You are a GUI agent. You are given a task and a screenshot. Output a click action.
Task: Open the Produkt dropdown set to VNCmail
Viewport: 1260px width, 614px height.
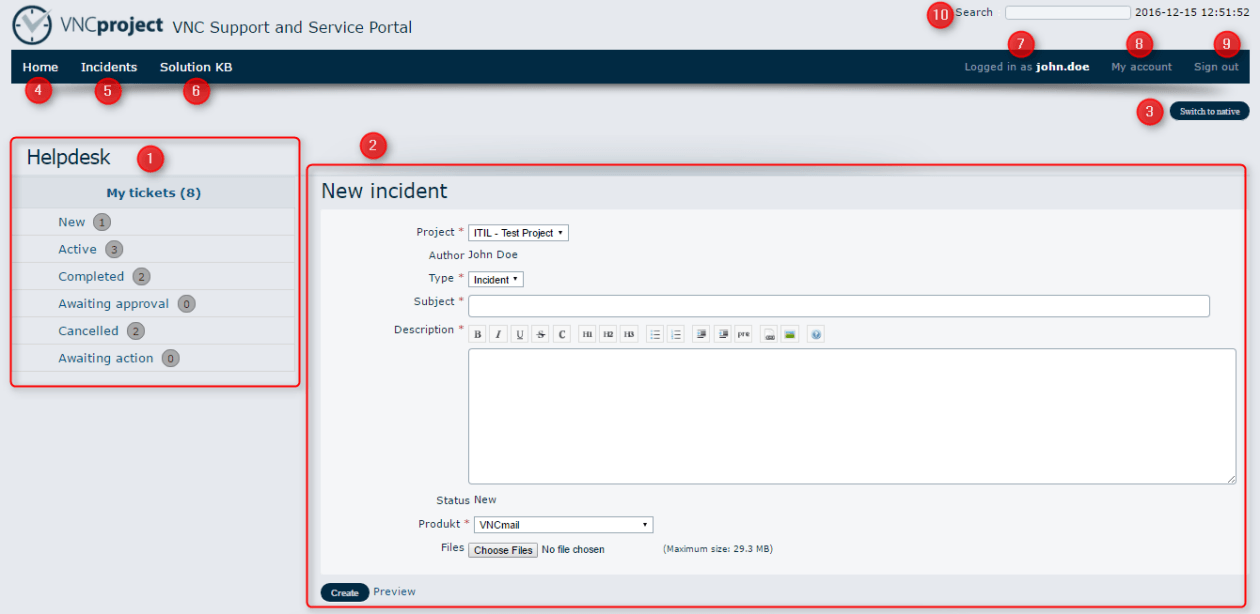pos(563,525)
